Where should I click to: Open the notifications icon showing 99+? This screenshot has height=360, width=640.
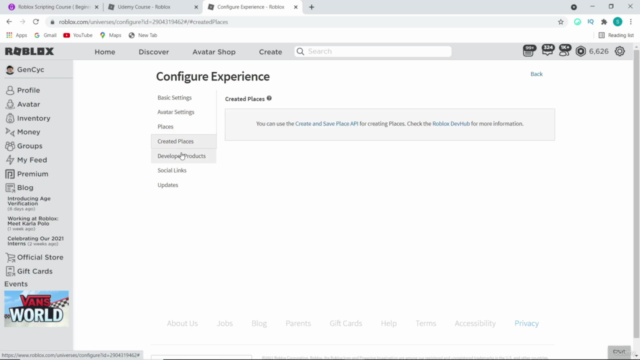pyautogui.click(x=529, y=51)
